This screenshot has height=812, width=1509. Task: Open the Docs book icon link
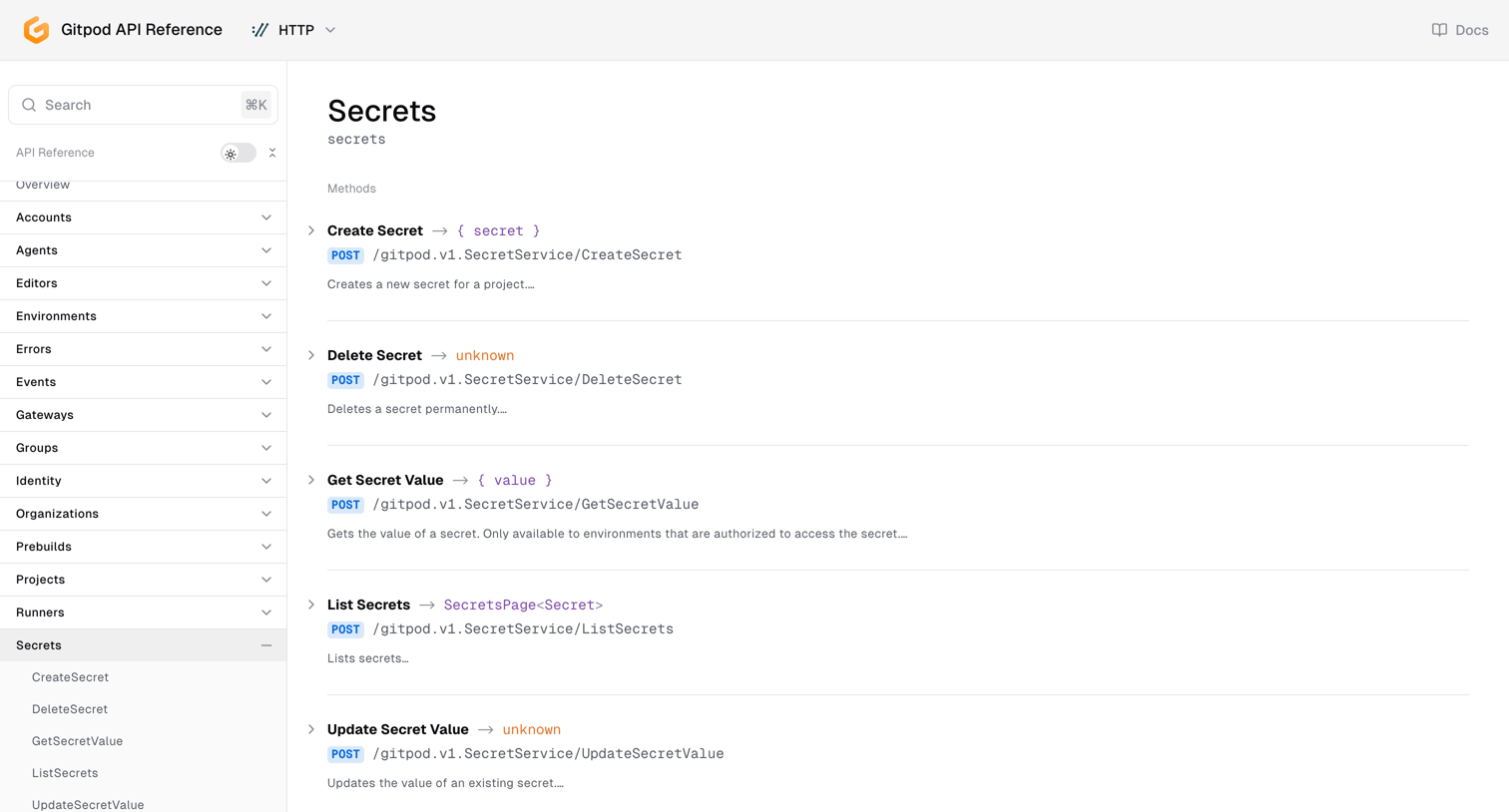pos(1439,30)
